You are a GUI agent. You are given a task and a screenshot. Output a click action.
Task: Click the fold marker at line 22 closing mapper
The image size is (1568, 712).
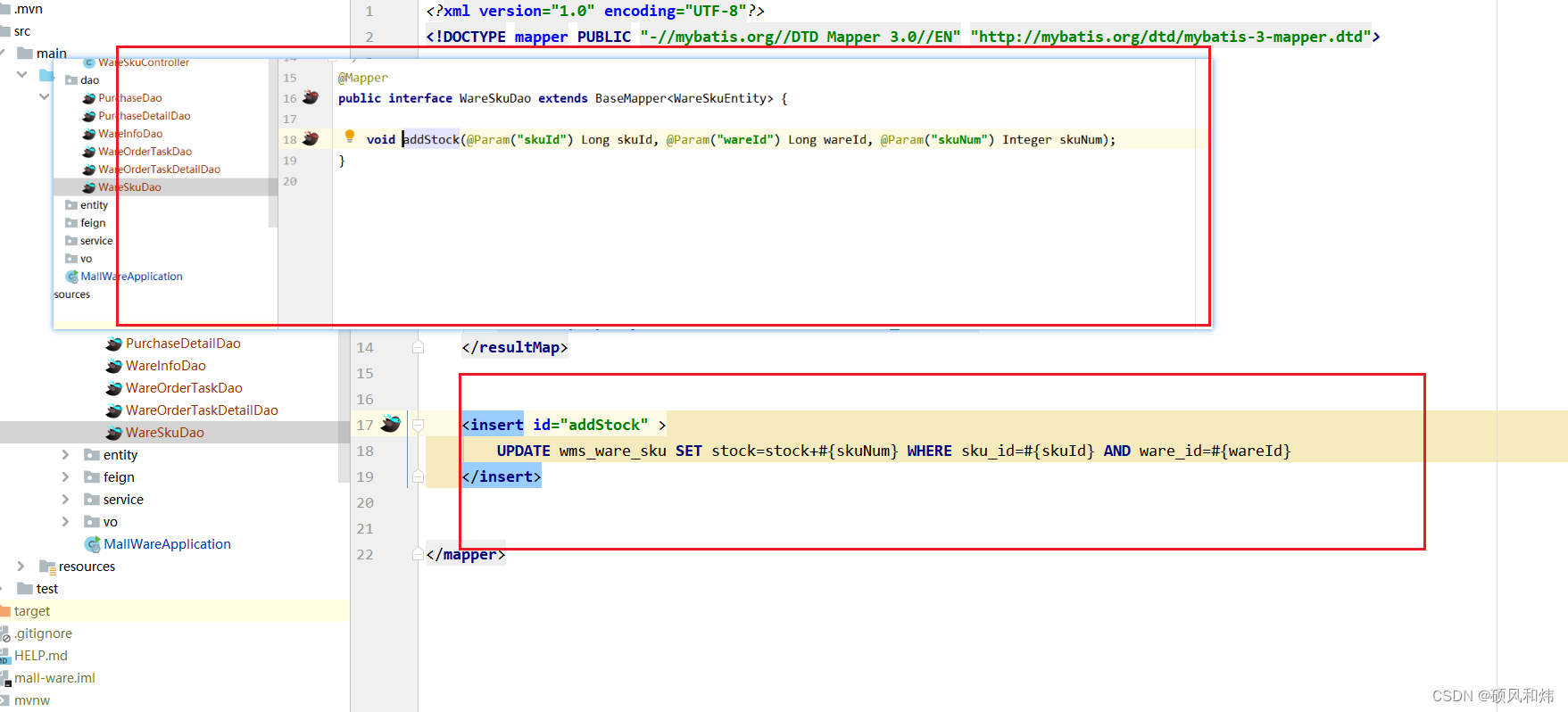click(418, 555)
